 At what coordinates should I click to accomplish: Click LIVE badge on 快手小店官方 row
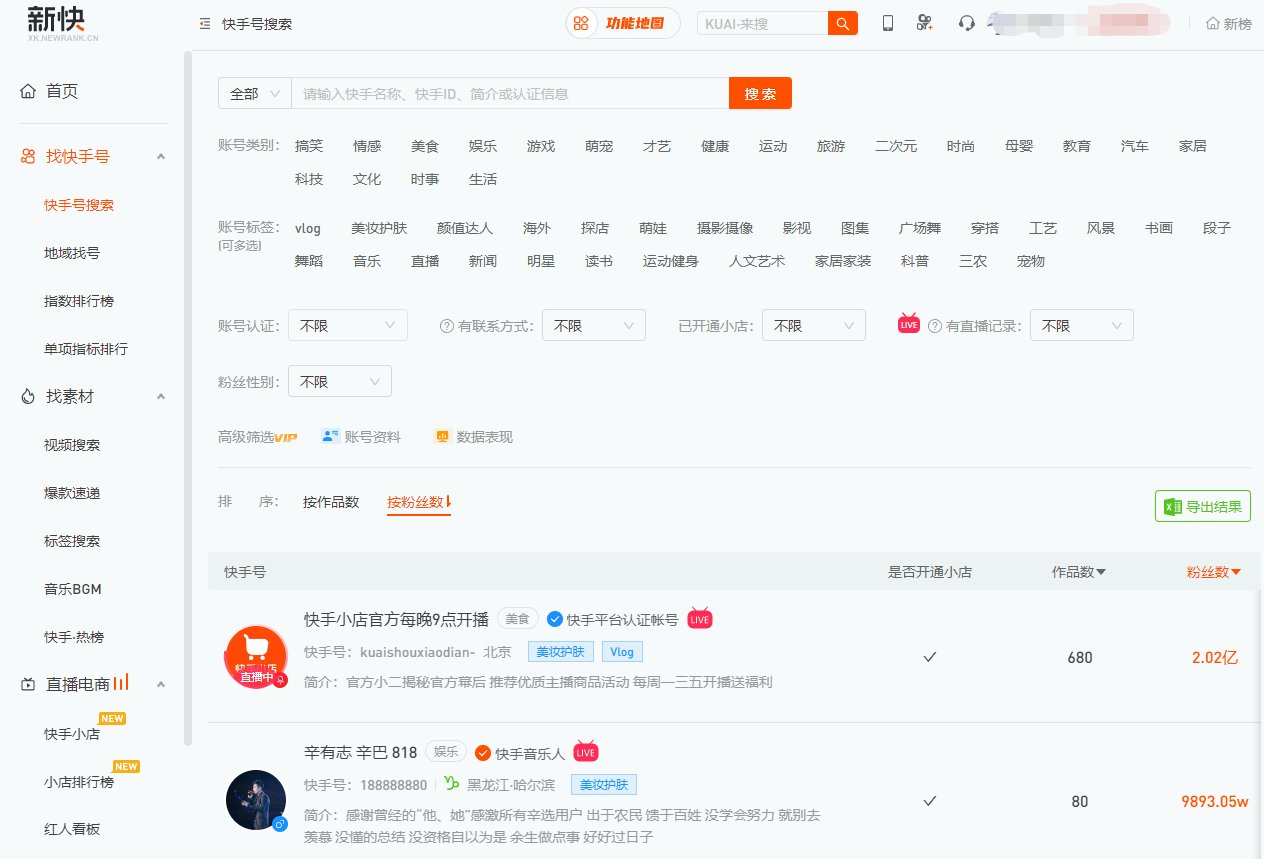(700, 619)
